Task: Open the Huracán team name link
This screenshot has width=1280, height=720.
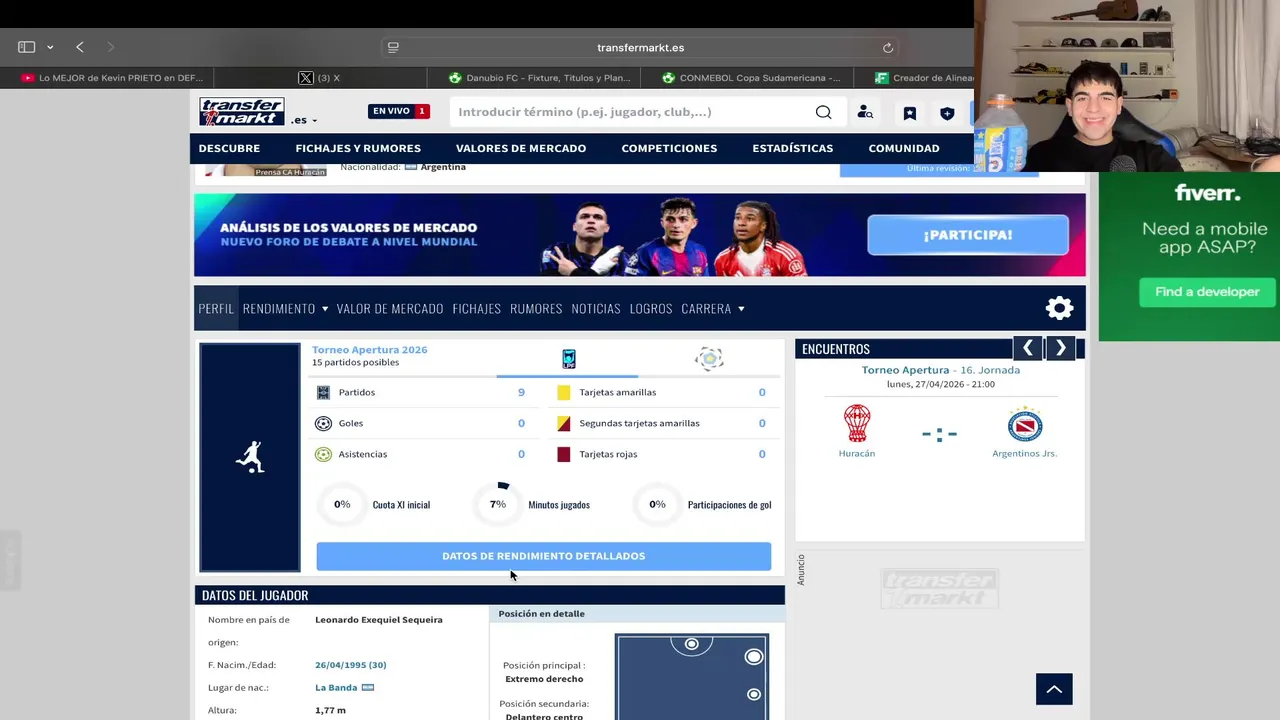Action: [x=857, y=454]
